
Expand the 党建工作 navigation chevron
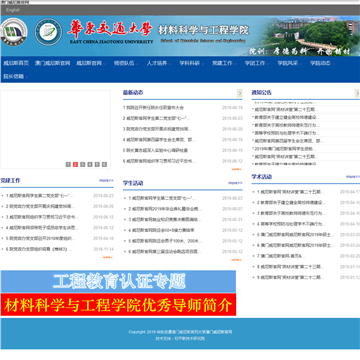tap(235, 64)
